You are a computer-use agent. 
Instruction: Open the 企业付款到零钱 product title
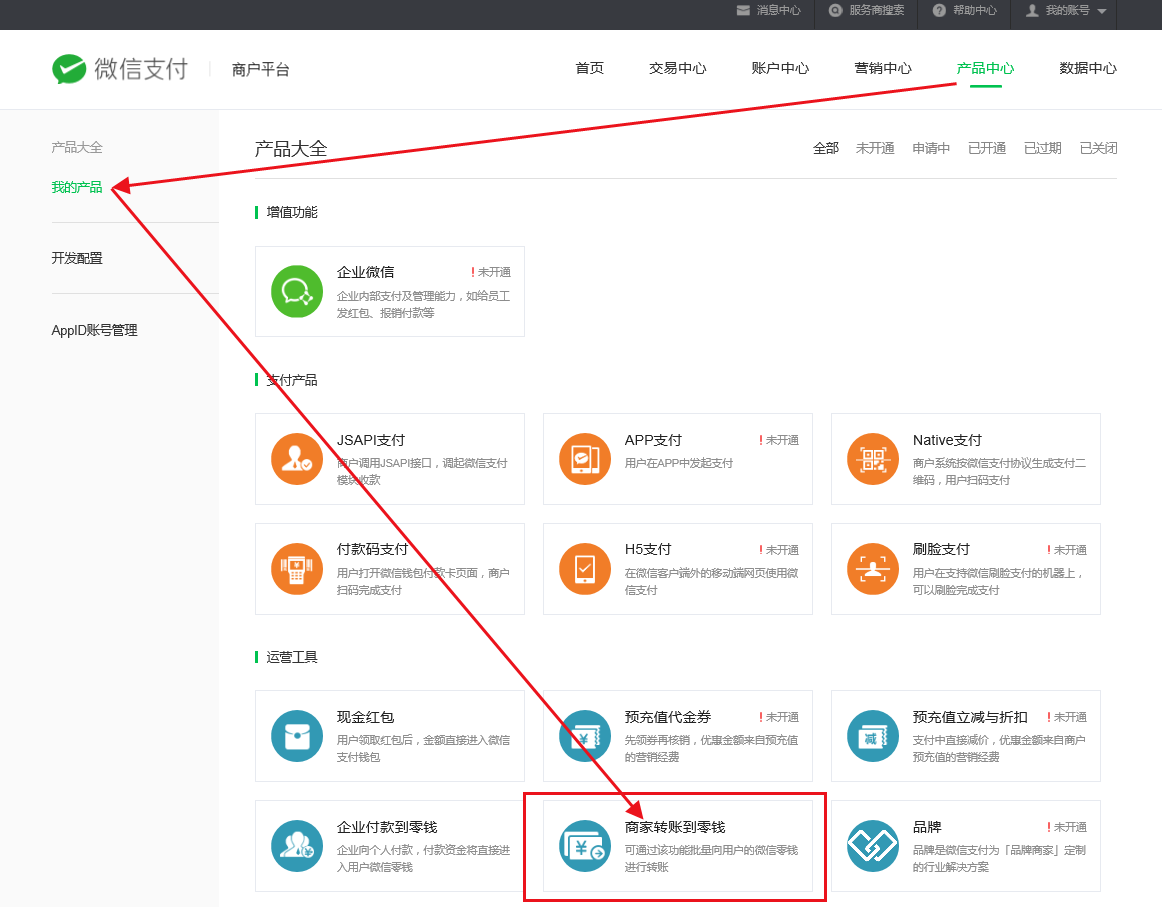387,827
